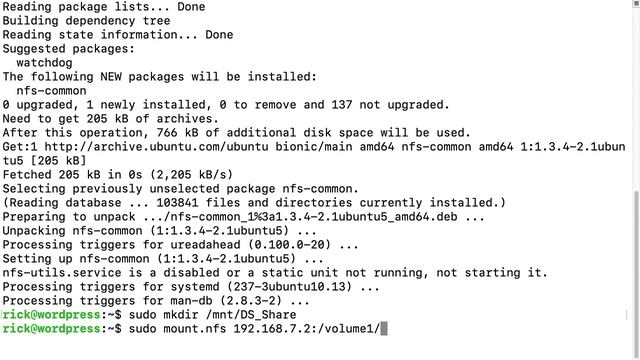
Task: Click the 'nfs-utils.service' text
Action: click(62, 273)
